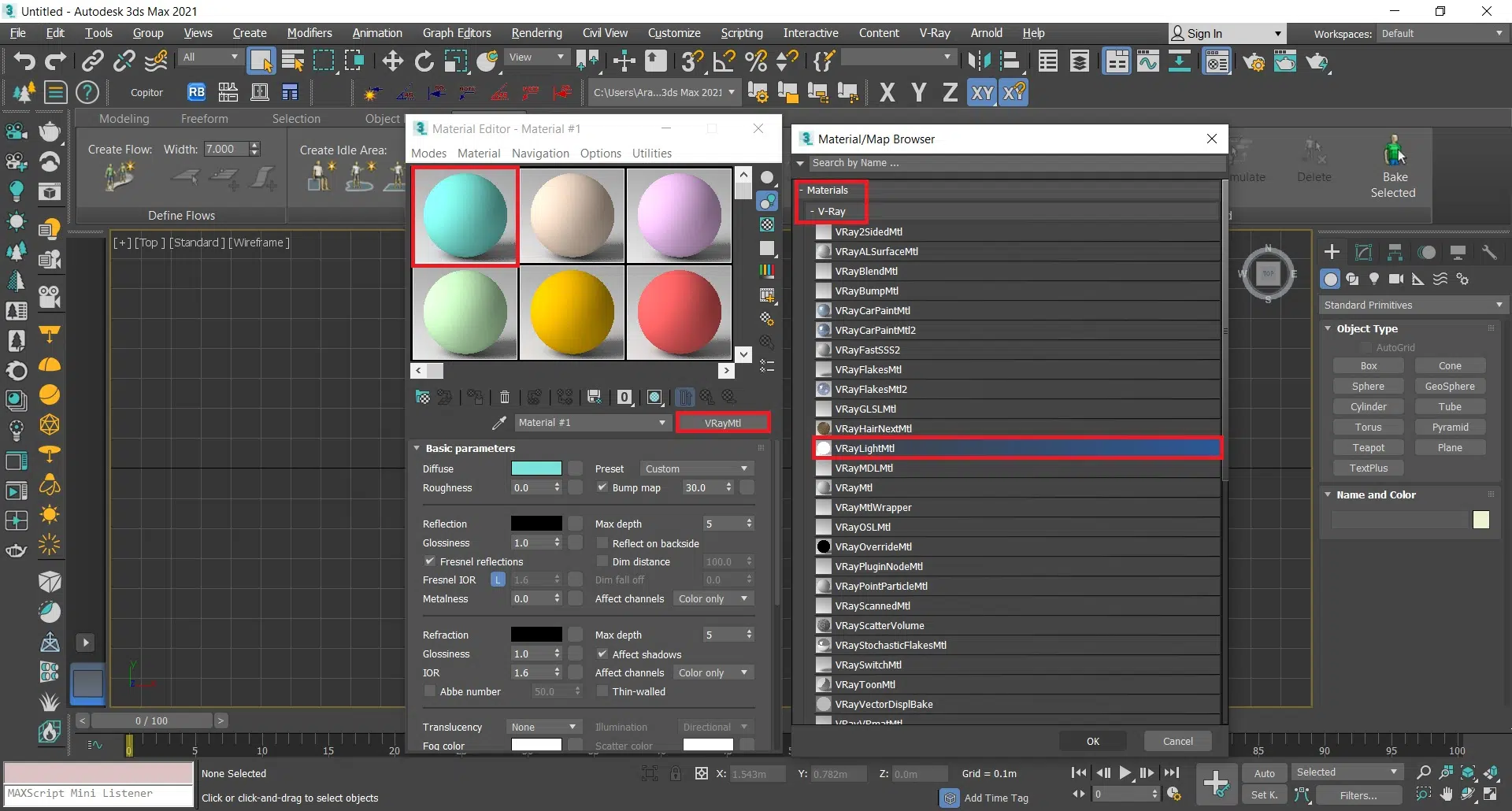
Task: Click the Teapot primitive button
Action: (1368, 448)
